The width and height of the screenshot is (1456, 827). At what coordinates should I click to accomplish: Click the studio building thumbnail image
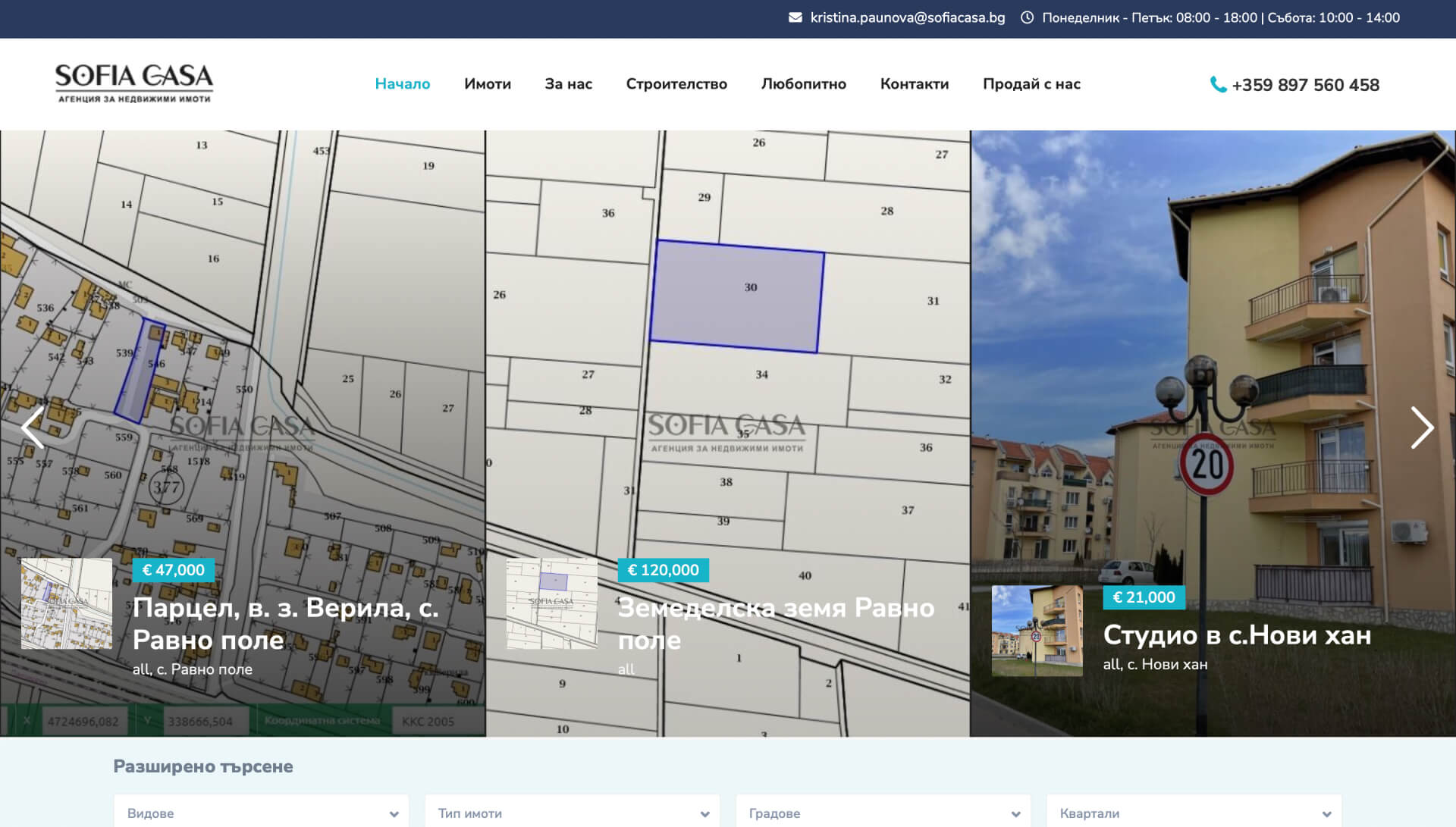coord(1037,631)
